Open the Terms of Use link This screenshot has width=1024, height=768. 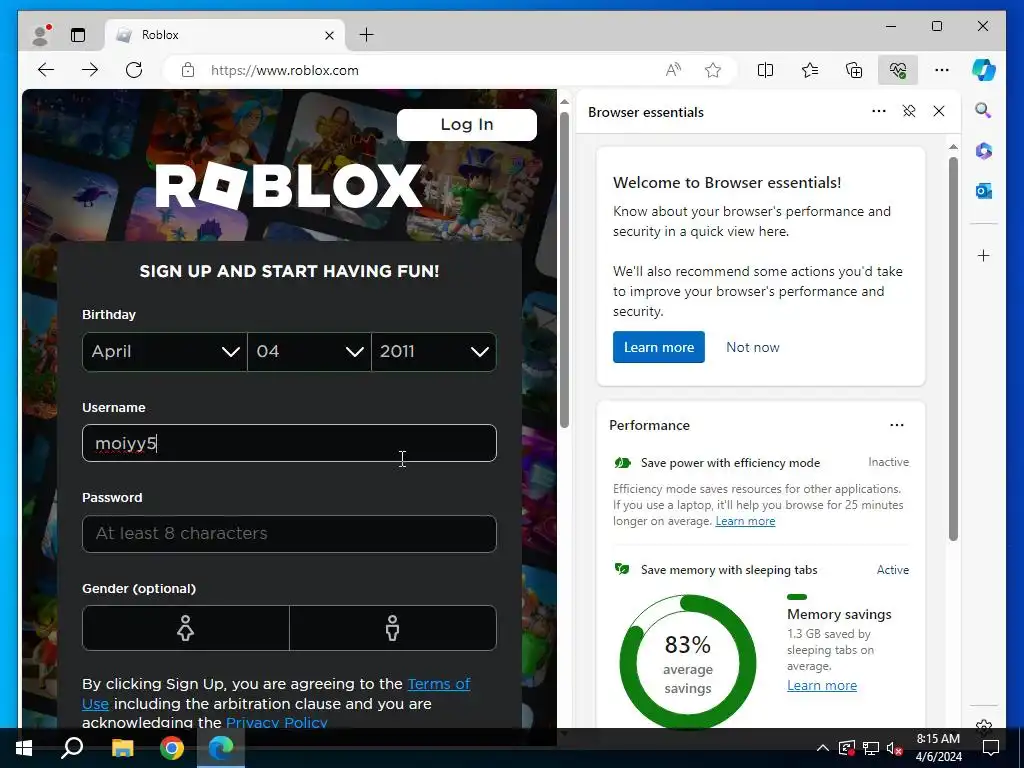(x=276, y=694)
